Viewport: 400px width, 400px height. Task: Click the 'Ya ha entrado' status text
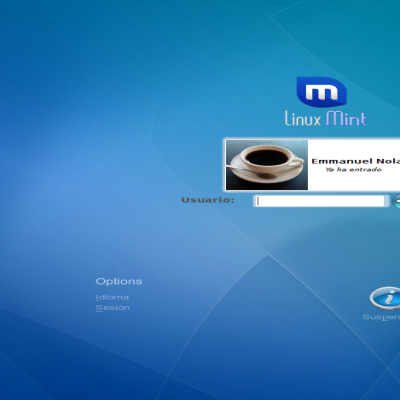click(x=353, y=170)
